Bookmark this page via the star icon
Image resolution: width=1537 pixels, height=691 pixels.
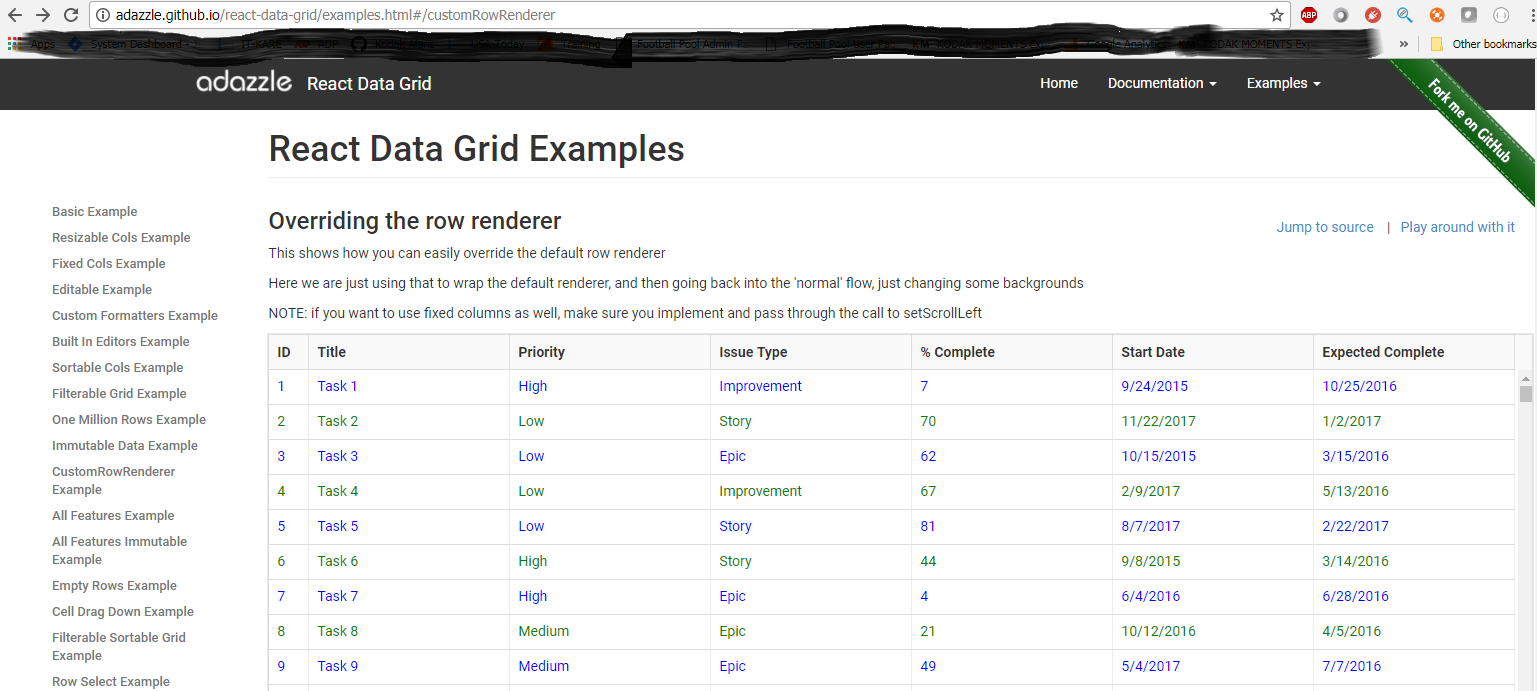click(1276, 15)
